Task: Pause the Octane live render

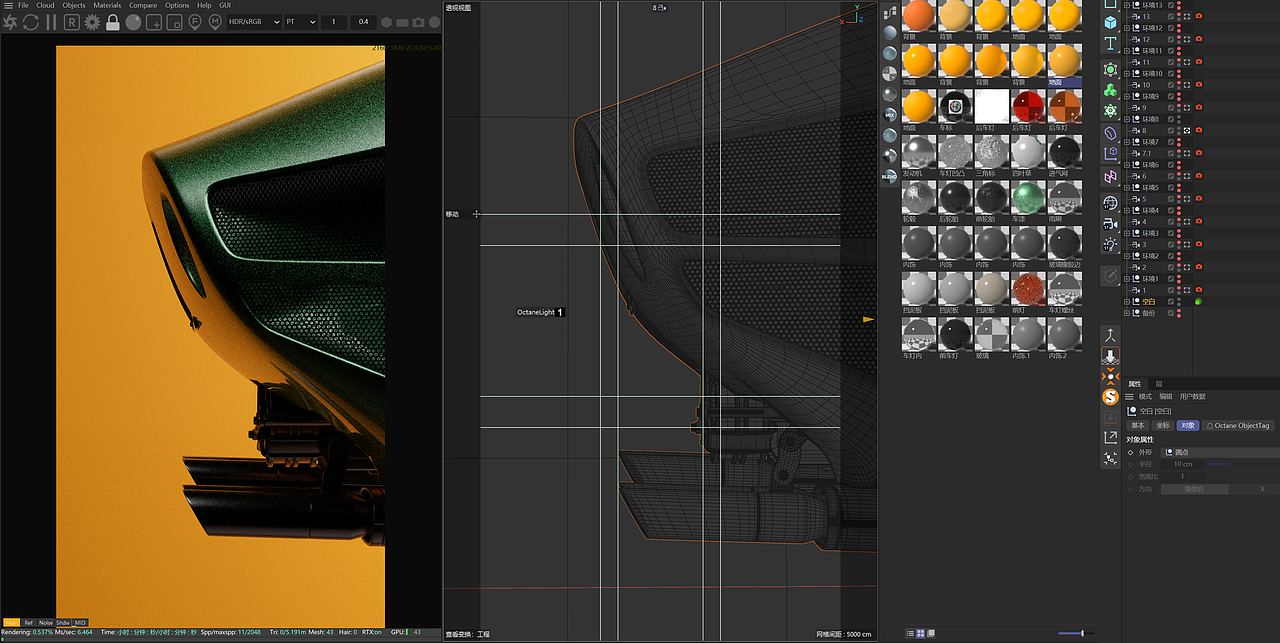Action: pyautogui.click(x=51, y=21)
